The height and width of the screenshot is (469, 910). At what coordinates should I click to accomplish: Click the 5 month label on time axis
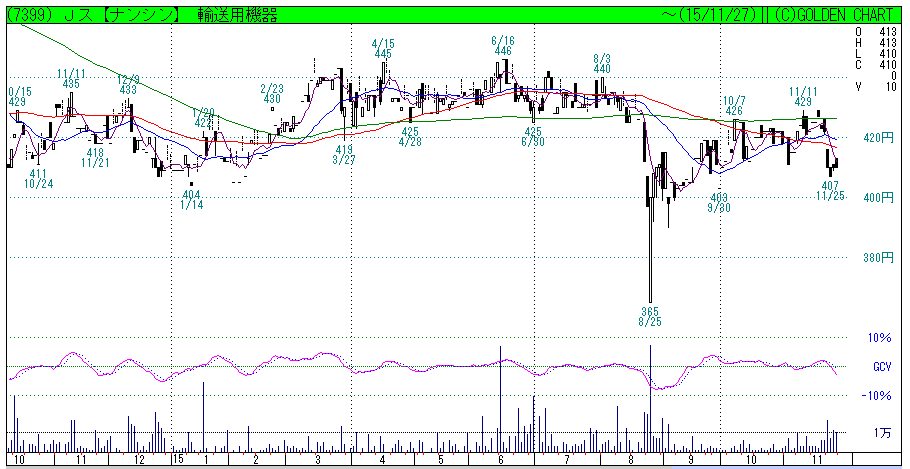(441, 459)
